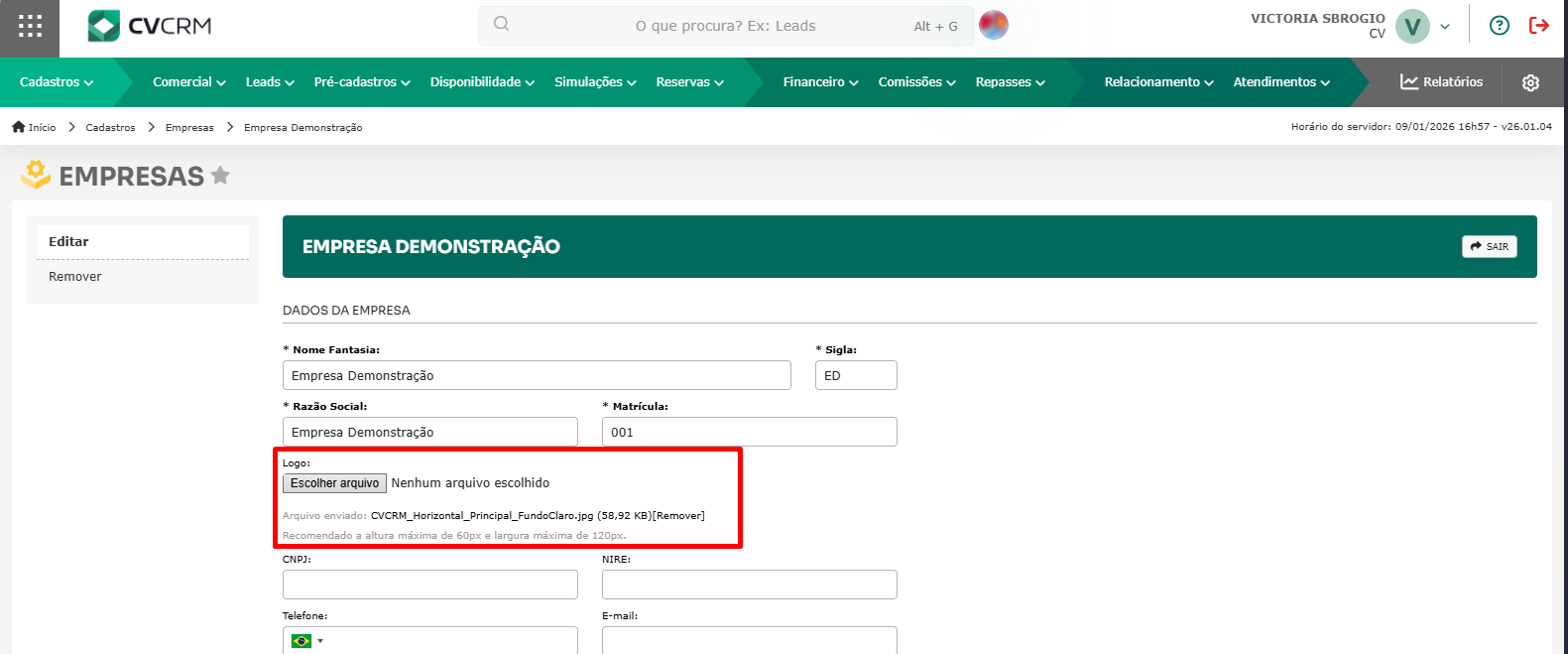
Task: Click the 'EMPRESA DEMONSTRAÇÃO' banner title
Action: [x=431, y=246]
